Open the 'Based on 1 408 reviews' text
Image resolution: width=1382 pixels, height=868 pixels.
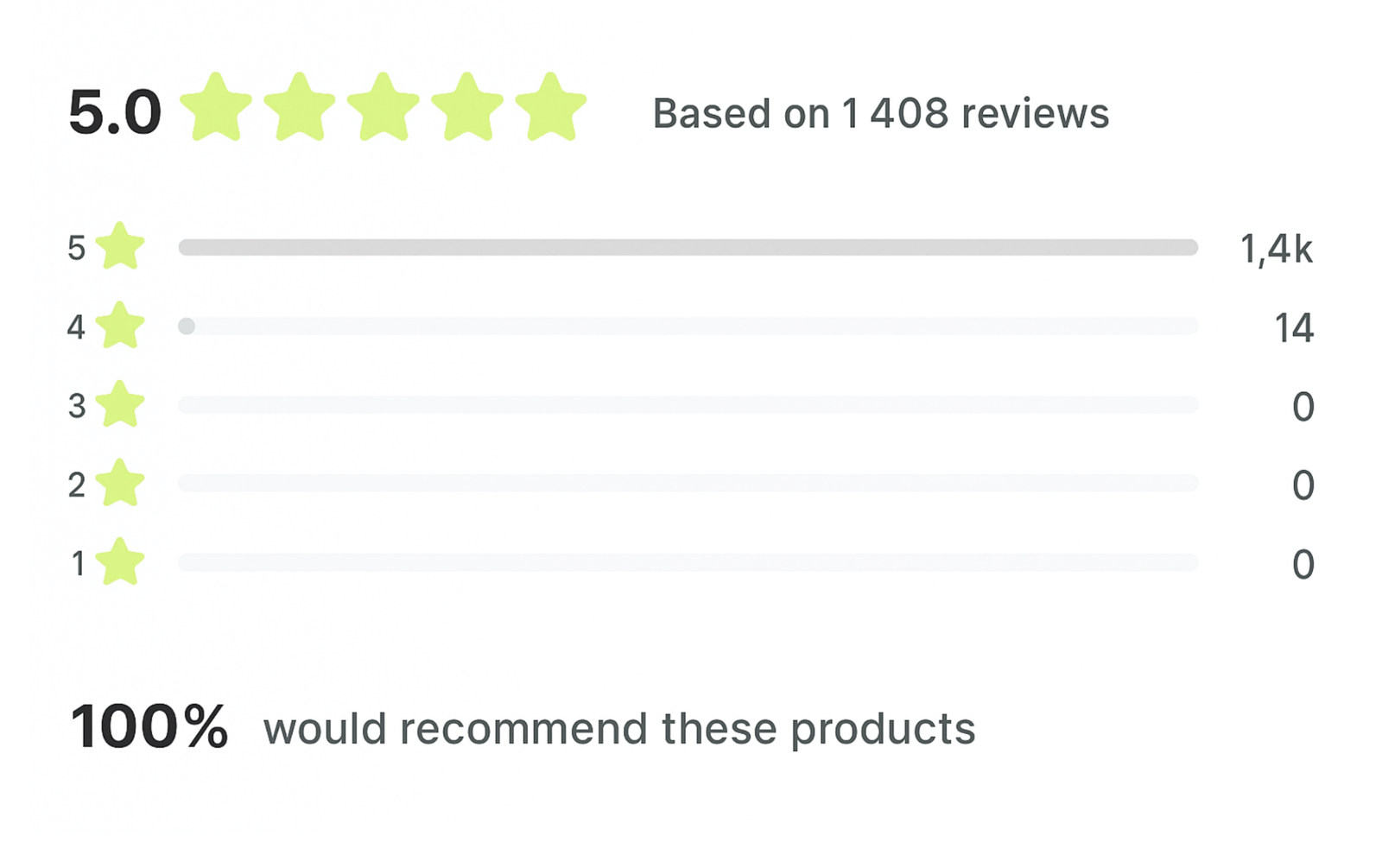pos(880,113)
